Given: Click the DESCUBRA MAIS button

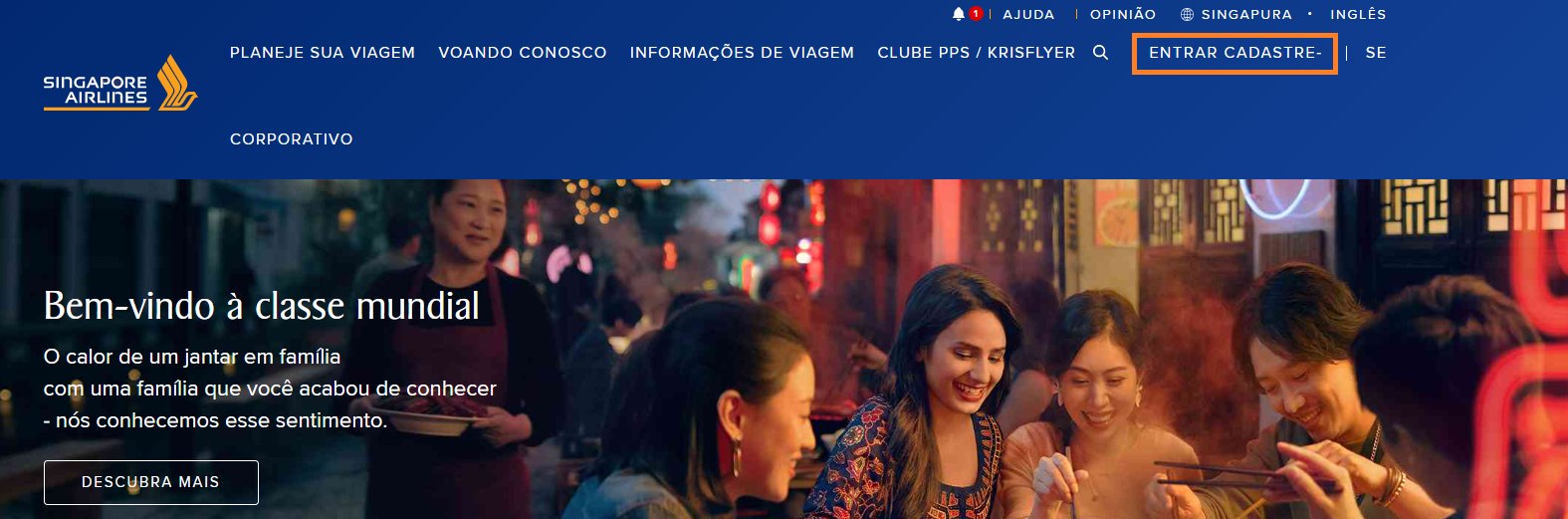Looking at the screenshot, I should [151, 482].
